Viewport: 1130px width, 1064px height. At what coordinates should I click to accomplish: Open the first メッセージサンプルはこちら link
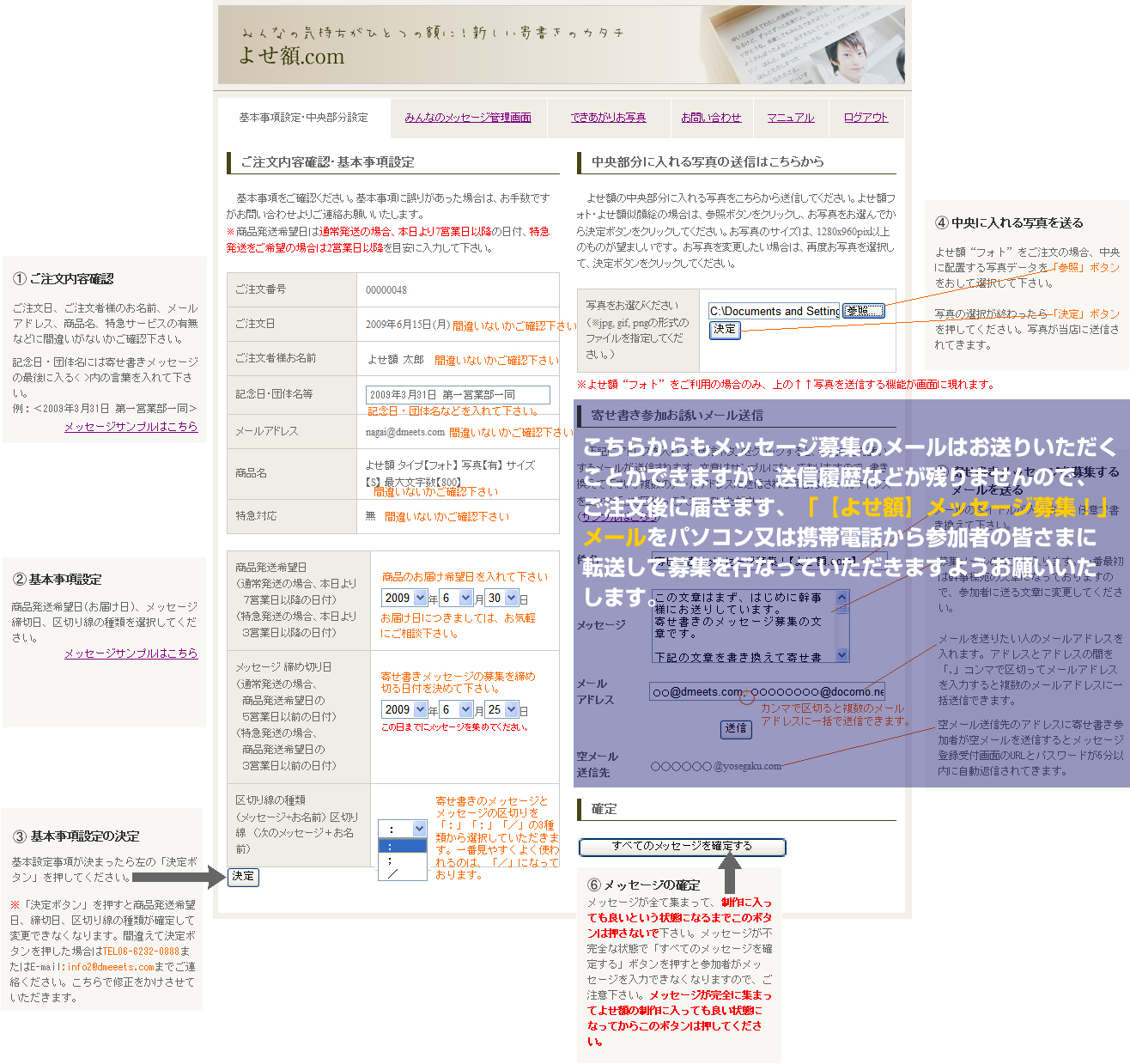131,427
